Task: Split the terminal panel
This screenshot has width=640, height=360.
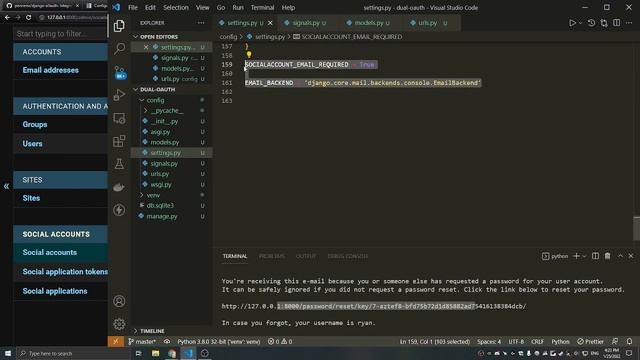Action: [x=596, y=256]
